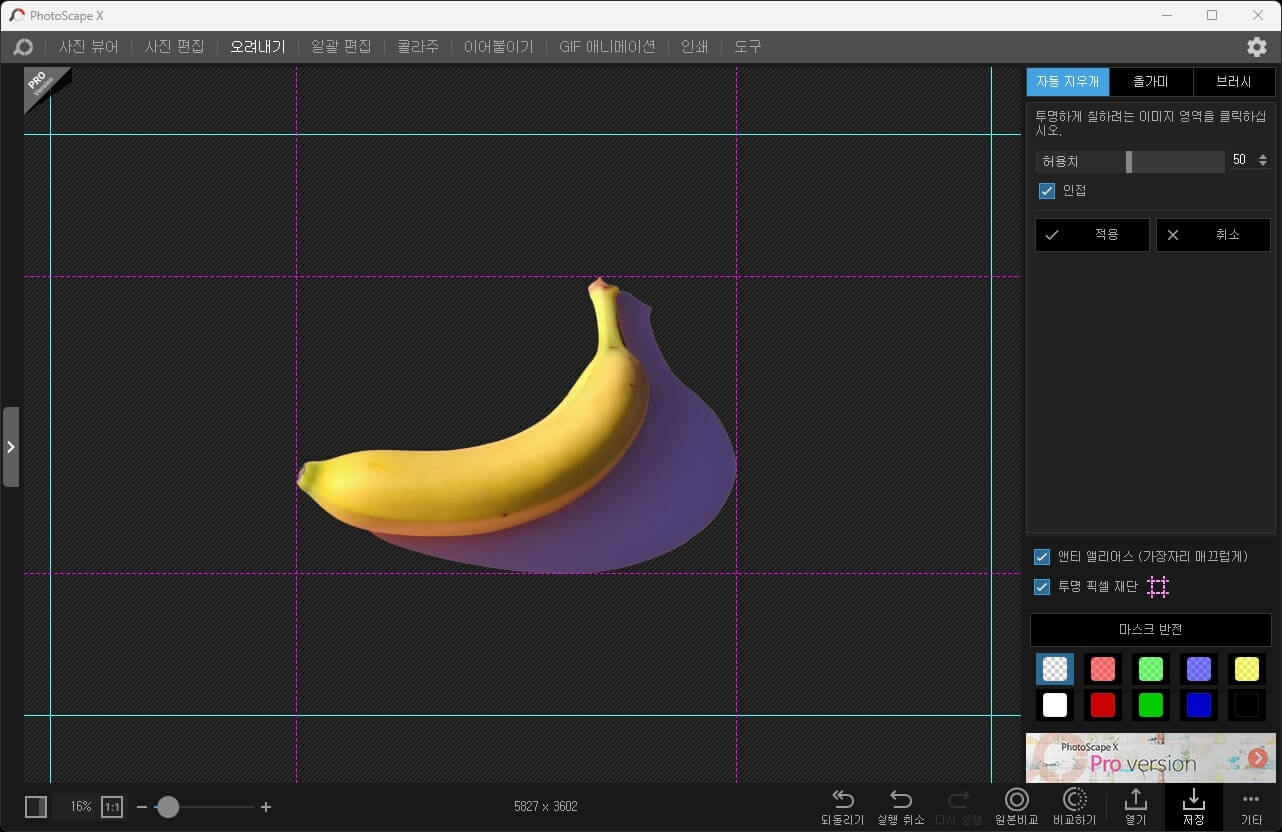The width and height of the screenshot is (1282, 832).
Task: Click the Pro version advertisement banner
Action: click(x=1151, y=758)
